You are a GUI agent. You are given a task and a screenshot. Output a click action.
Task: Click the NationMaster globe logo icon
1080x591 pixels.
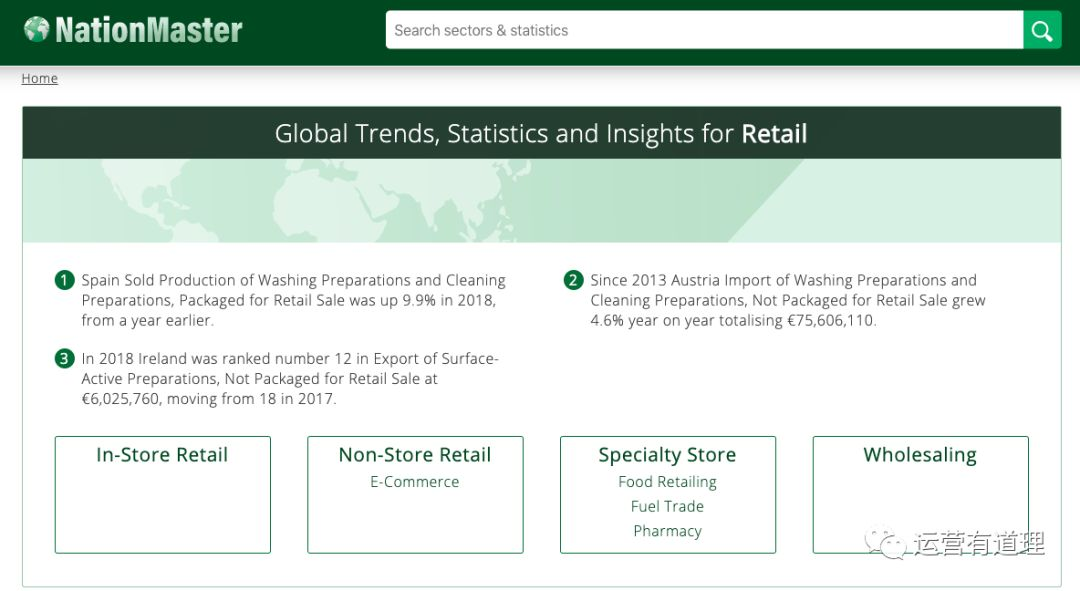click(x=37, y=29)
